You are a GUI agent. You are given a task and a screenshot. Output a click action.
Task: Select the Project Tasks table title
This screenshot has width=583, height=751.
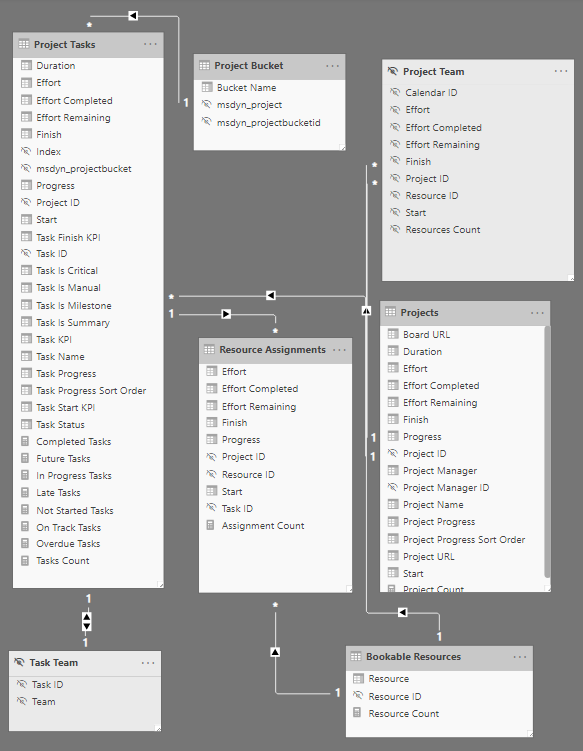click(x=65, y=45)
